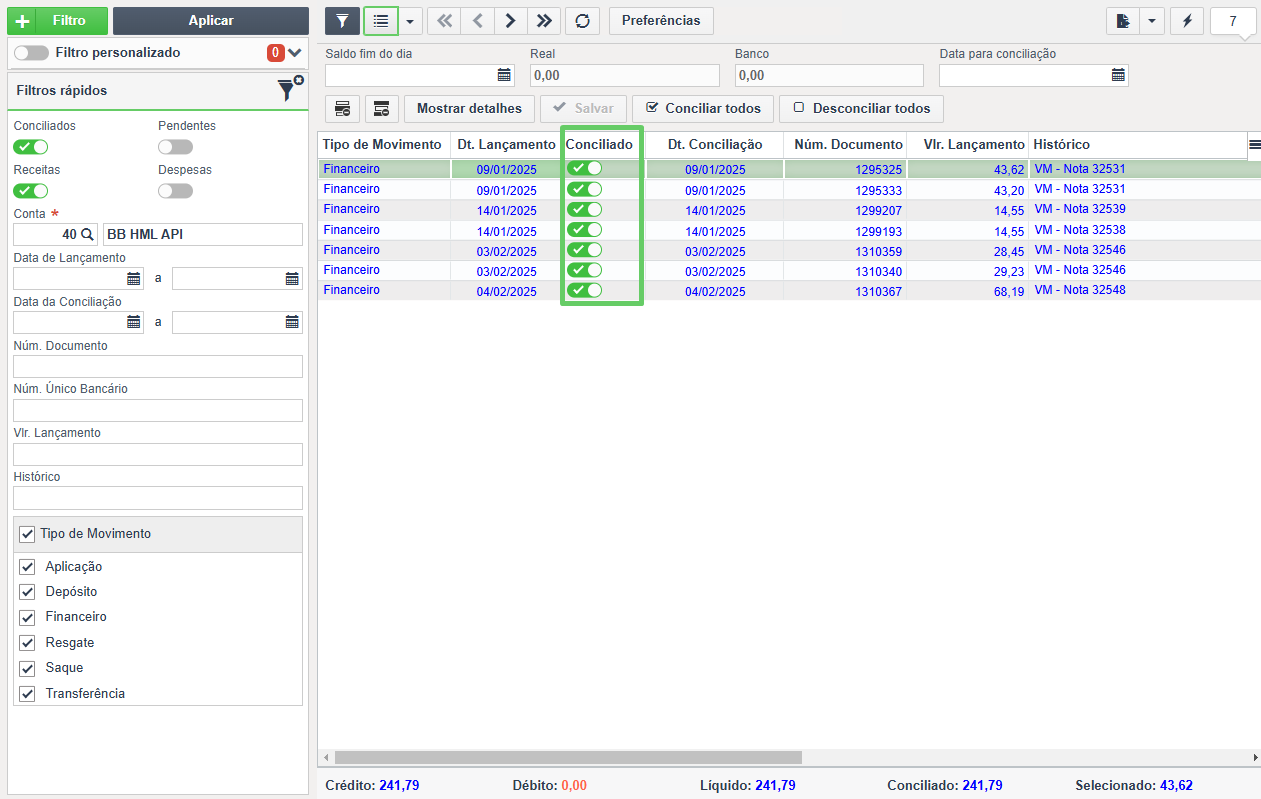Uncheck the Saque checkbox
This screenshot has height=799, width=1261.
(27, 668)
